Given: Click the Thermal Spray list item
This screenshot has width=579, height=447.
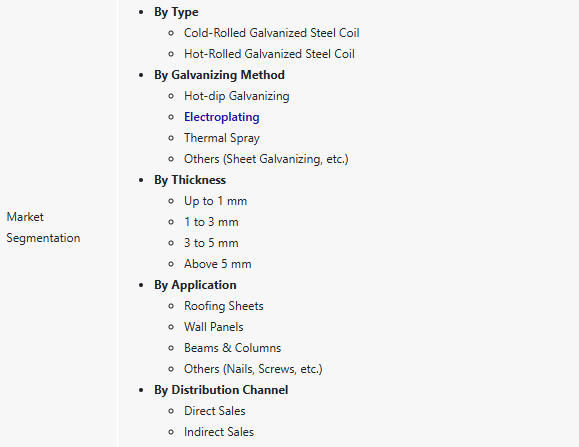Looking at the screenshot, I should pyautogui.click(x=222, y=138).
